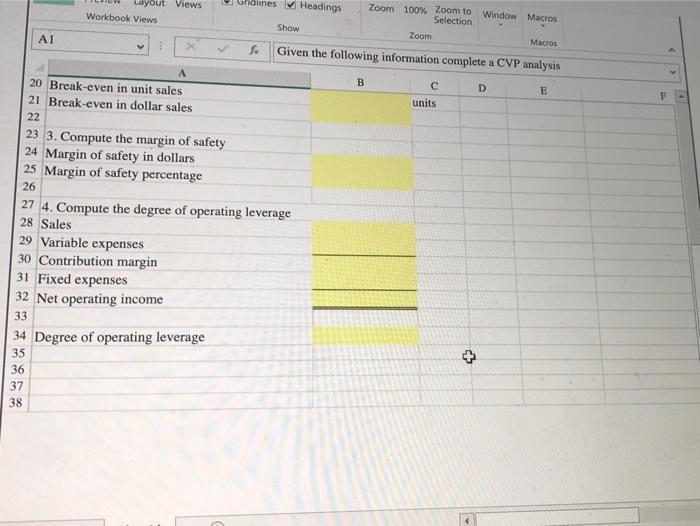Viewport: 700px width, 526px height.
Task: Select cell 'Break-even in unit sales'
Action: 179,89
